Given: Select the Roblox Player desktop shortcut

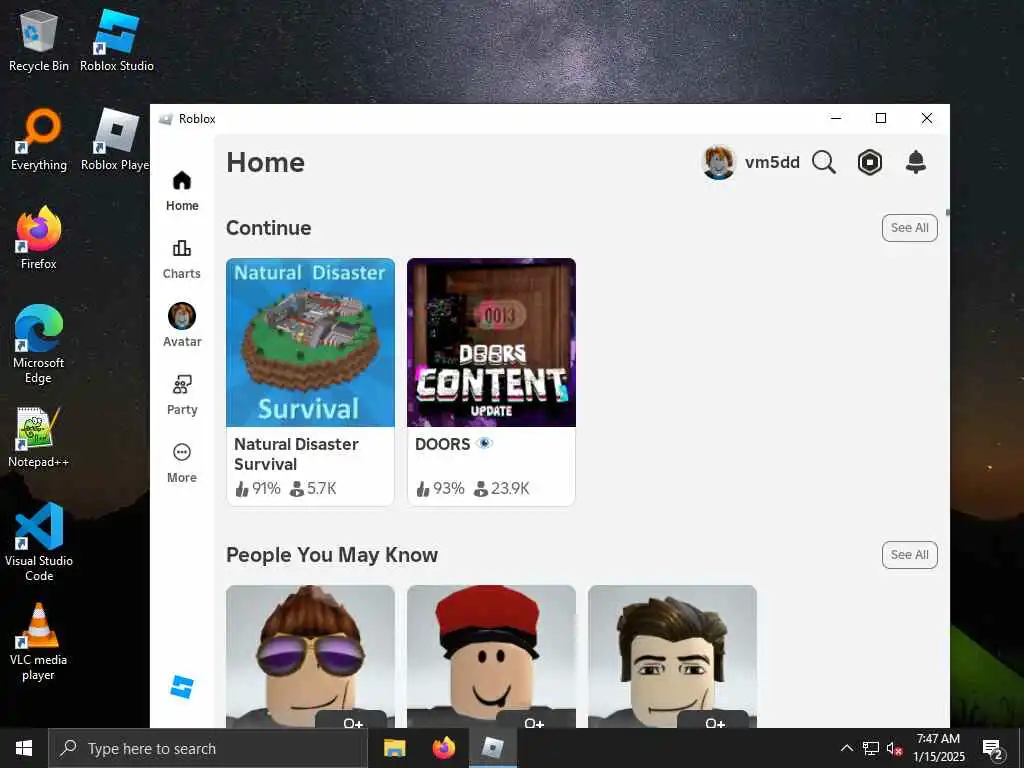Looking at the screenshot, I should pyautogui.click(x=115, y=140).
